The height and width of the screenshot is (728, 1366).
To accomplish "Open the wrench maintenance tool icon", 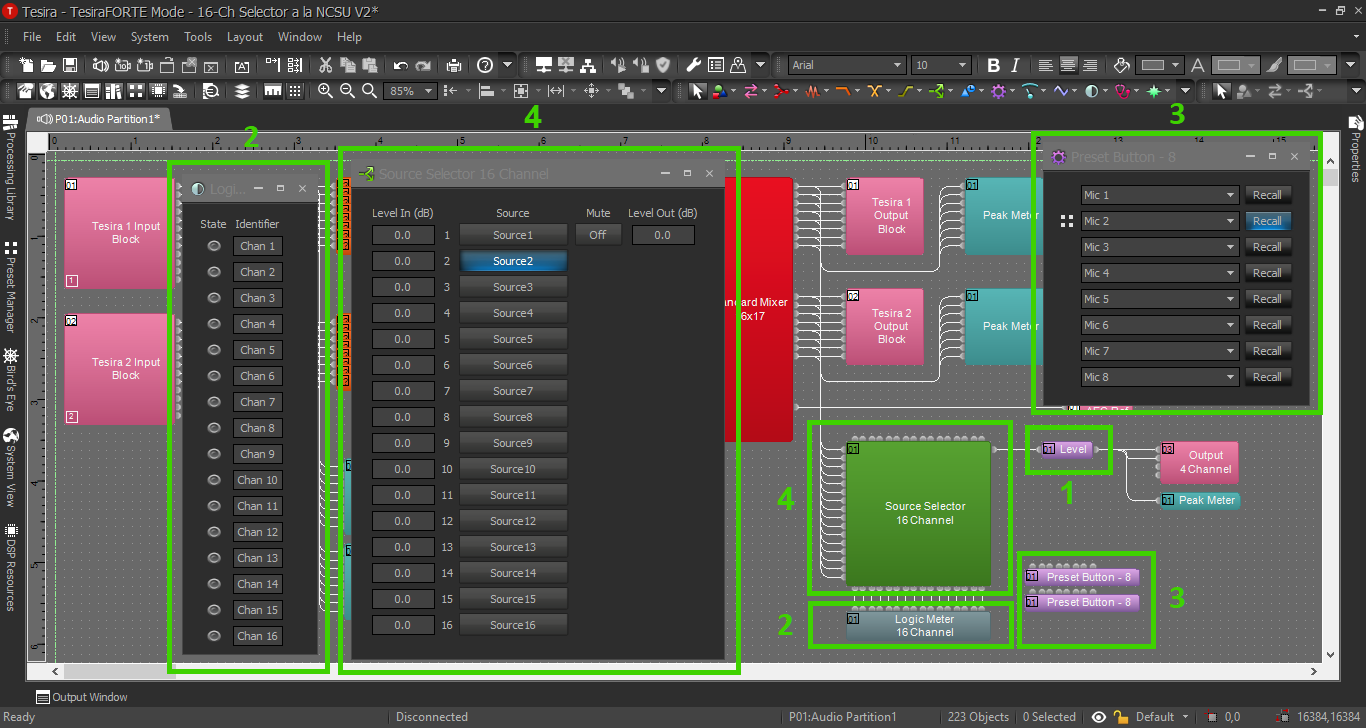I will (693, 65).
